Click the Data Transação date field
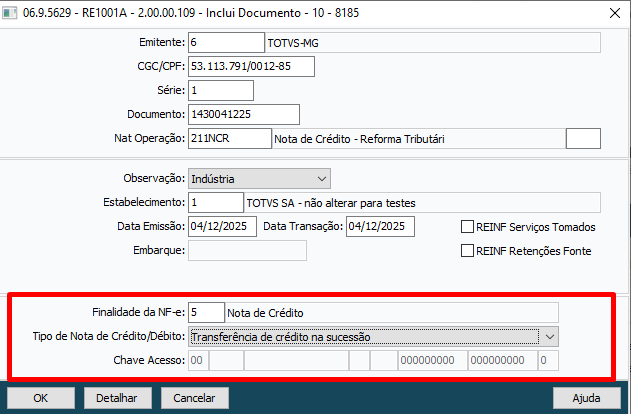Screen dimensions: 631x414 point(380,227)
